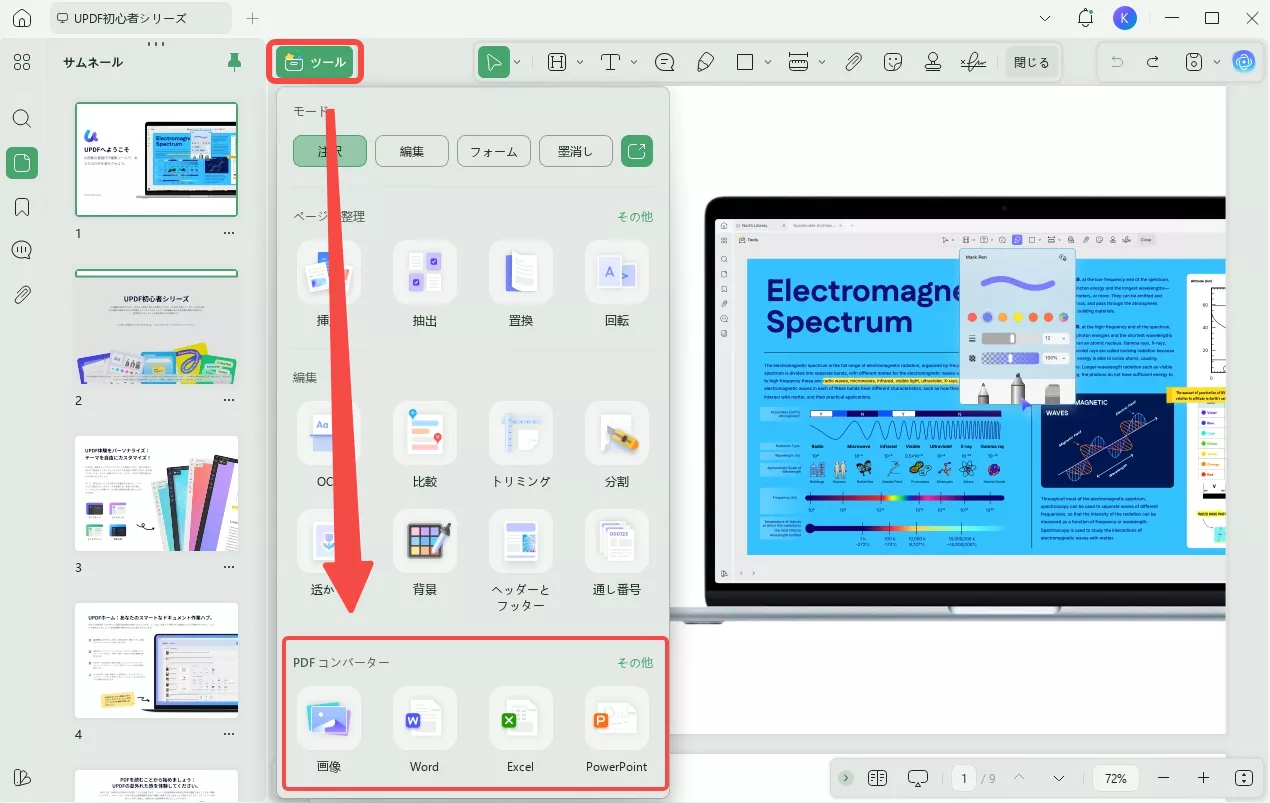Open the rectangle shape dropdown arrow

click(766, 62)
